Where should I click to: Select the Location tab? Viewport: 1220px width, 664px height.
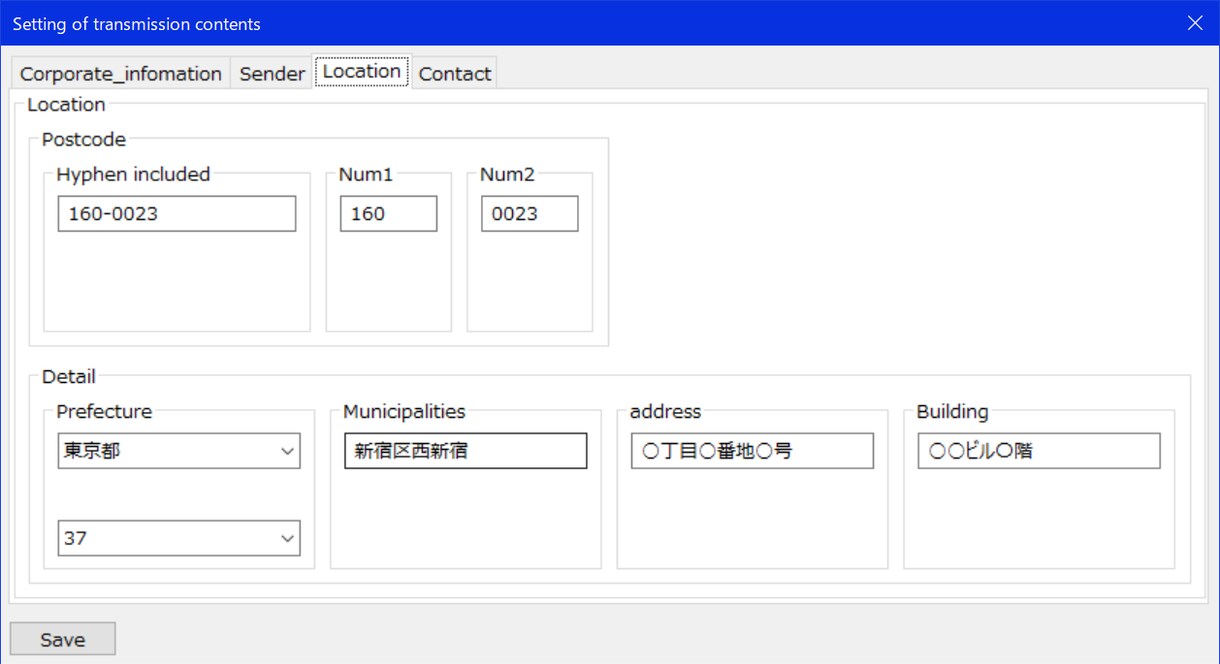click(x=362, y=71)
